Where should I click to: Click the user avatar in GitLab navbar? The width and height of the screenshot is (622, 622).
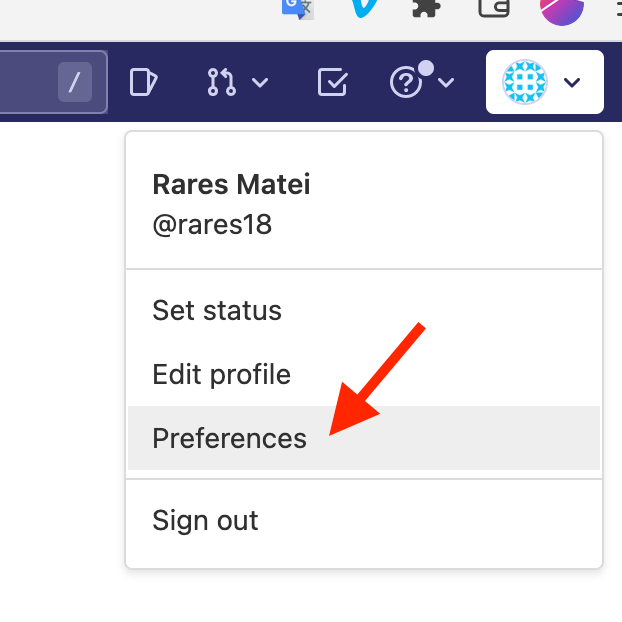(x=526, y=82)
